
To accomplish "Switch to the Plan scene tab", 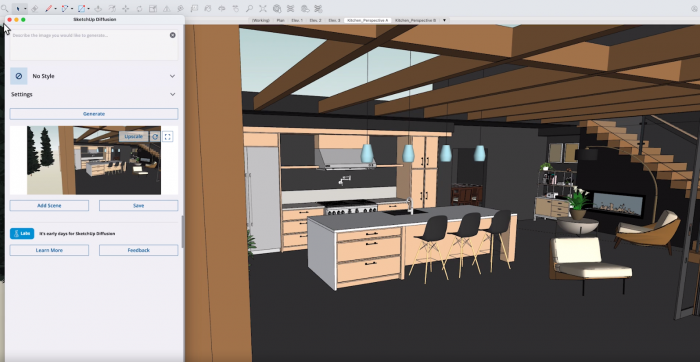I will (280, 21).
